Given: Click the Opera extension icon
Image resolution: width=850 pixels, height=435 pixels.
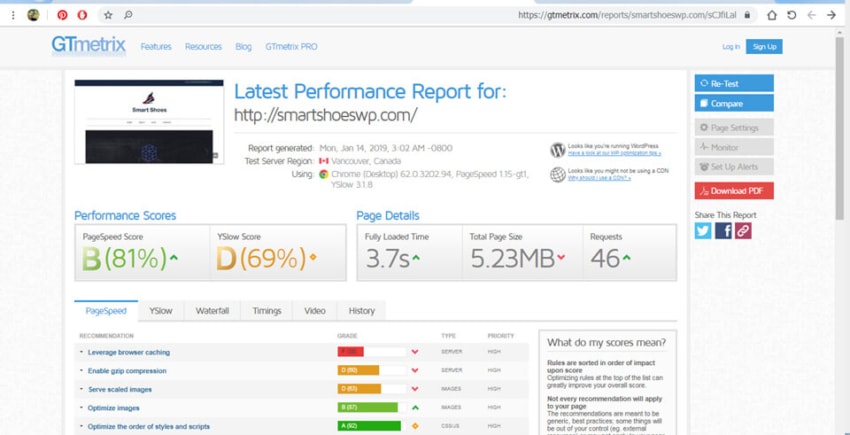Looking at the screenshot, I should coord(82,15).
